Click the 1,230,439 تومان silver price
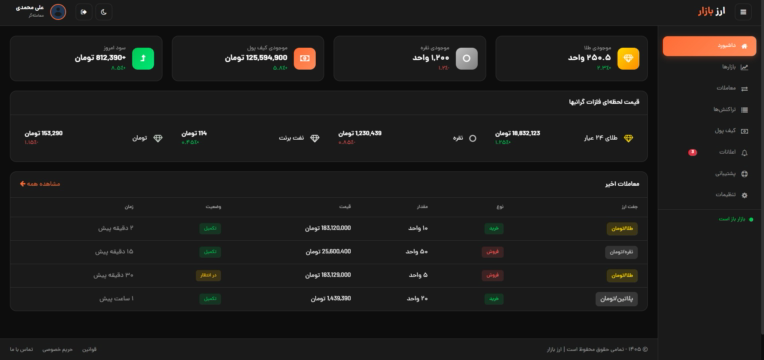 click(x=360, y=133)
